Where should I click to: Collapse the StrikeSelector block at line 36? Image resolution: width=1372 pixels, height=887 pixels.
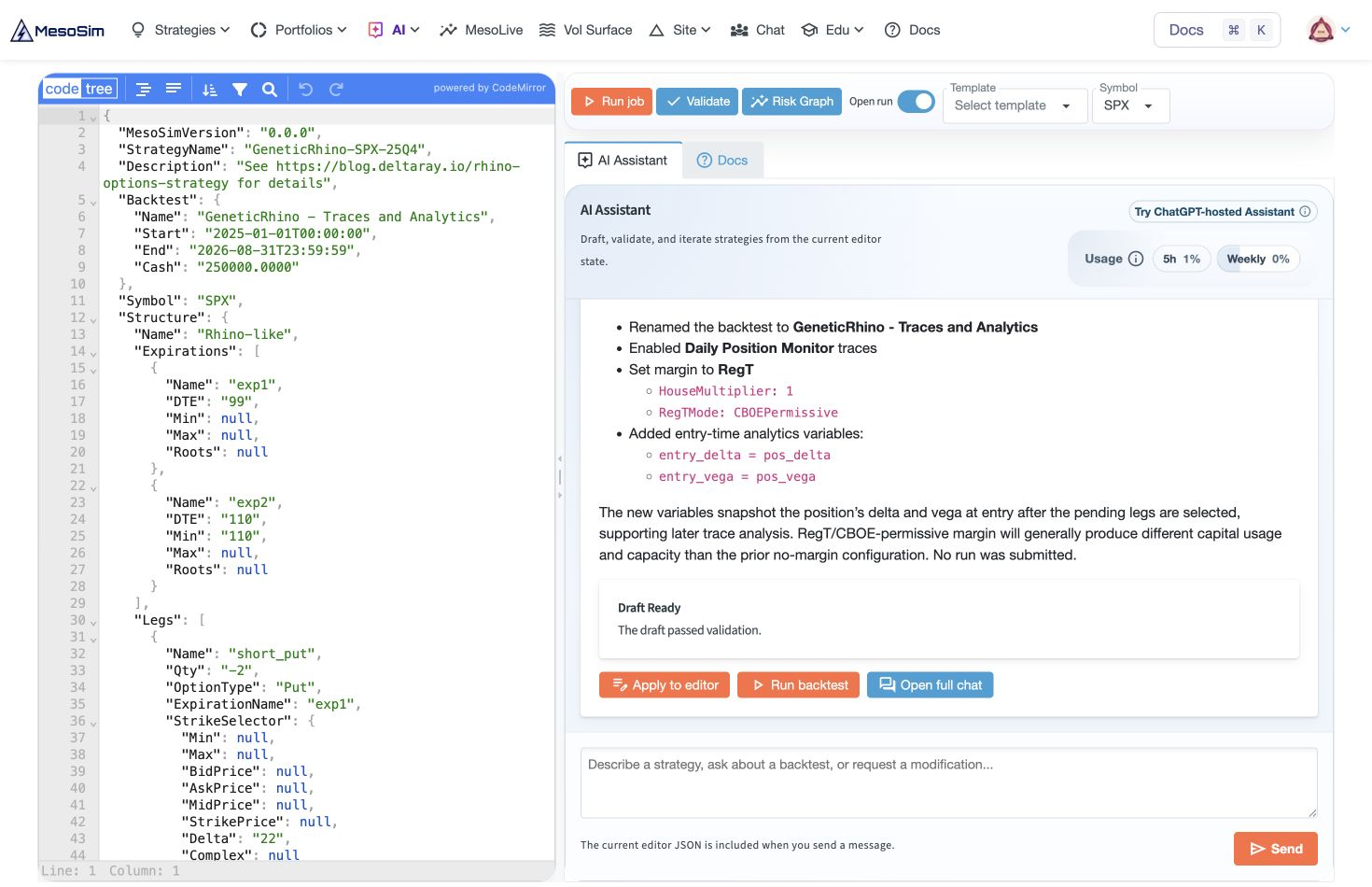(x=93, y=723)
